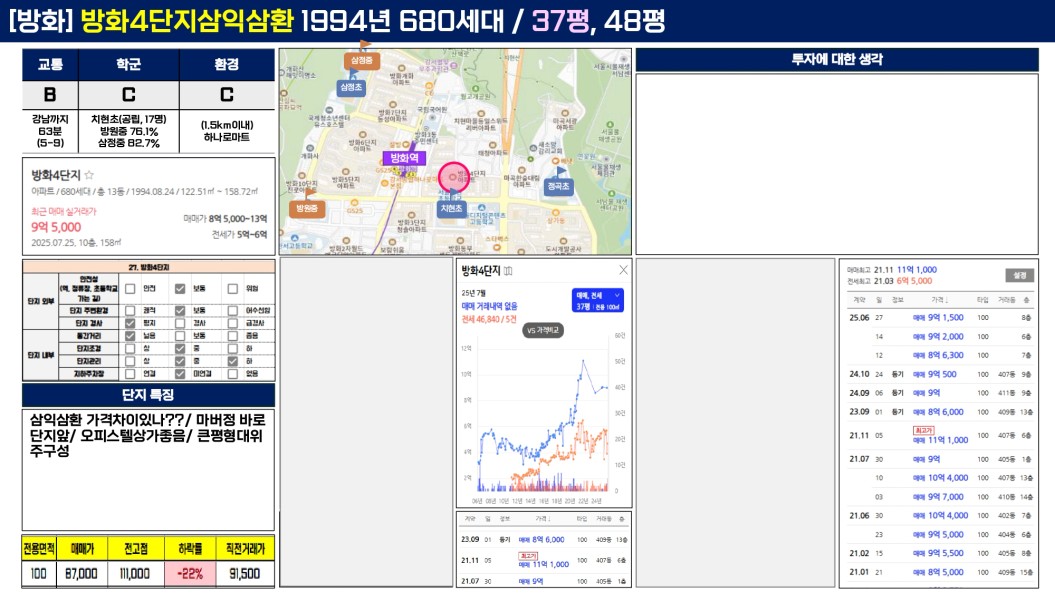This screenshot has height=593, width=1055.
Task: Open the 매매 8억 5,000 trade link
Action: click(x=938, y=572)
